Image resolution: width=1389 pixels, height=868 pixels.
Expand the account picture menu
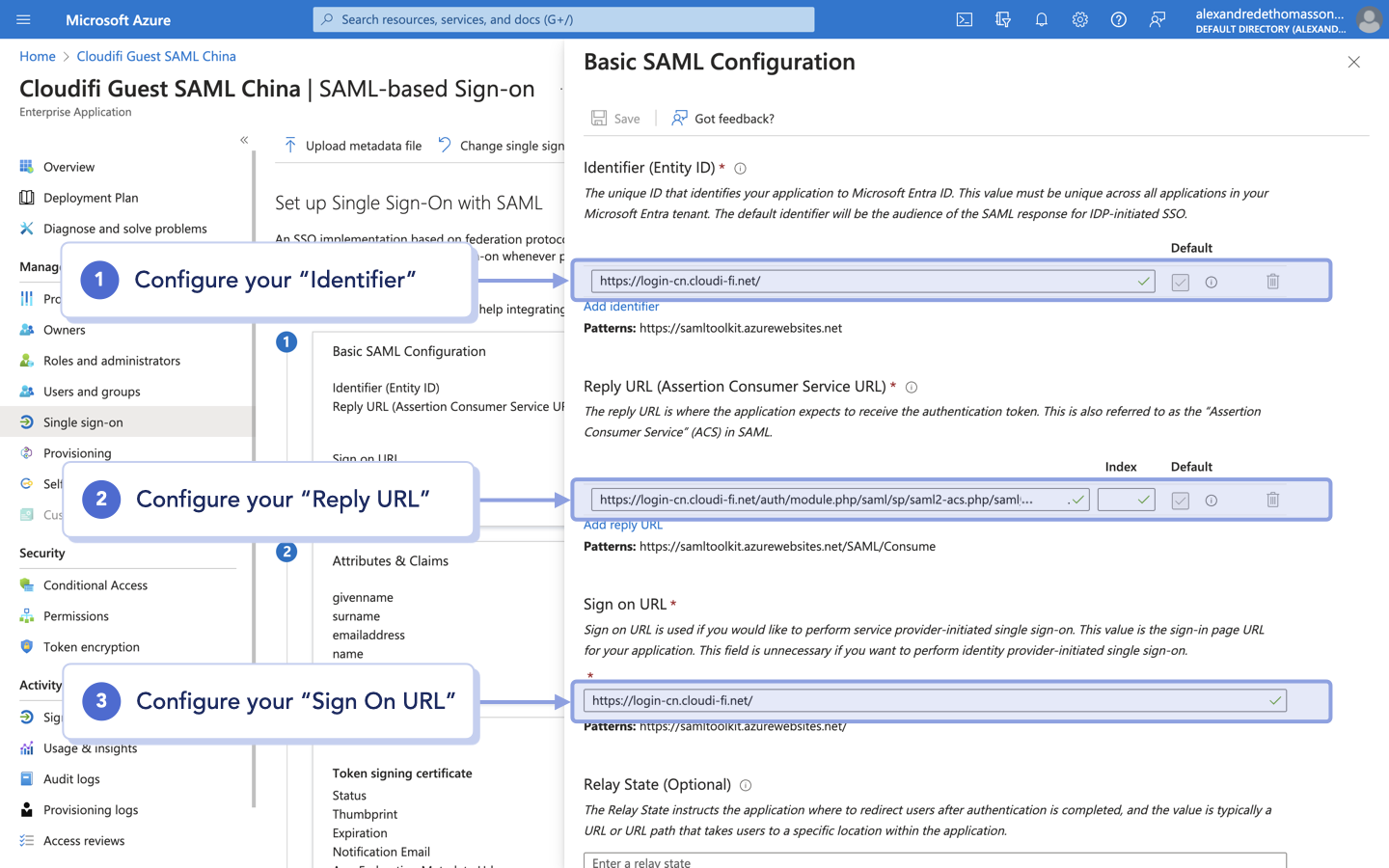click(x=1370, y=19)
